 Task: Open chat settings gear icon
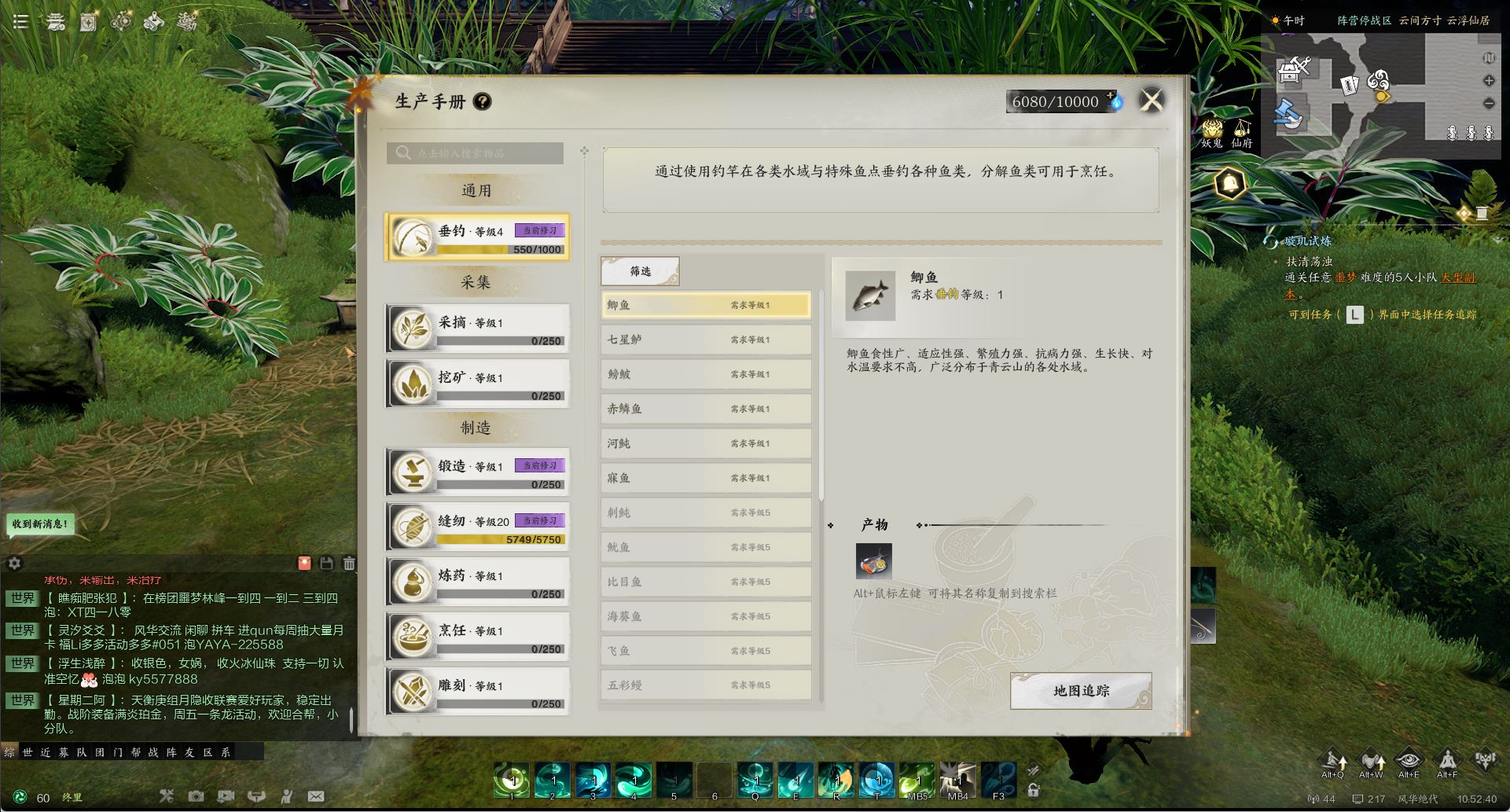[14, 563]
